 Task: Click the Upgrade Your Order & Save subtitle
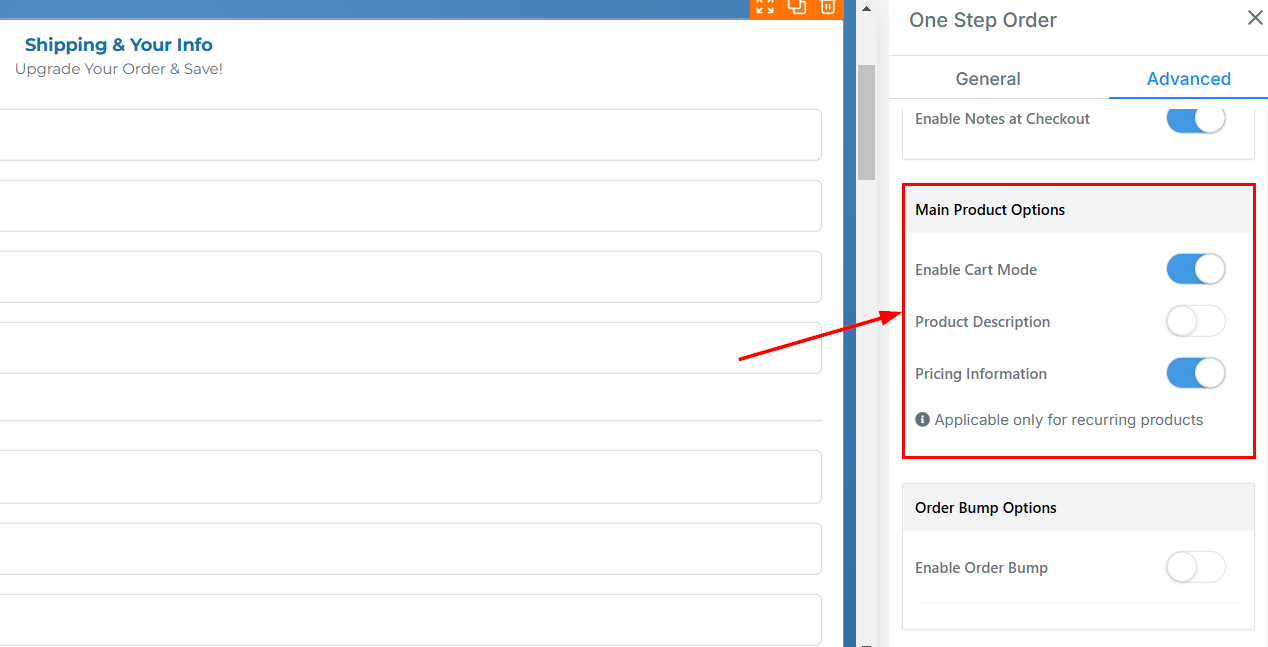pyautogui.click(x=119, y=69)
